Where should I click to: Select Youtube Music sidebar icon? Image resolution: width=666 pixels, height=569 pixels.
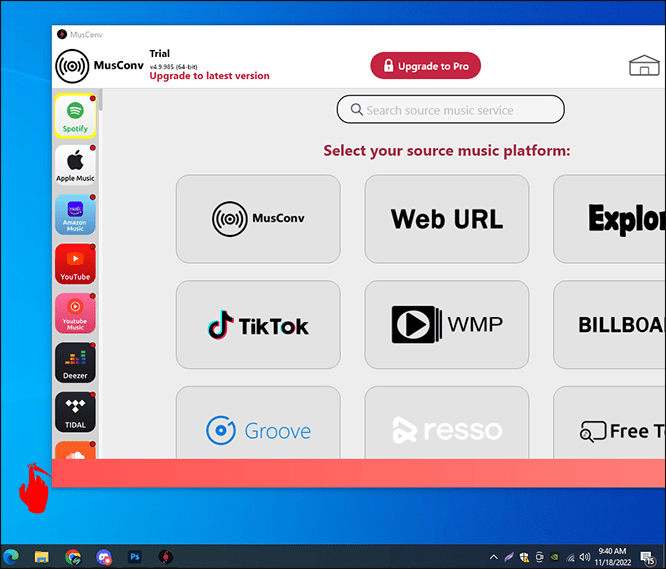pos(75,313)
